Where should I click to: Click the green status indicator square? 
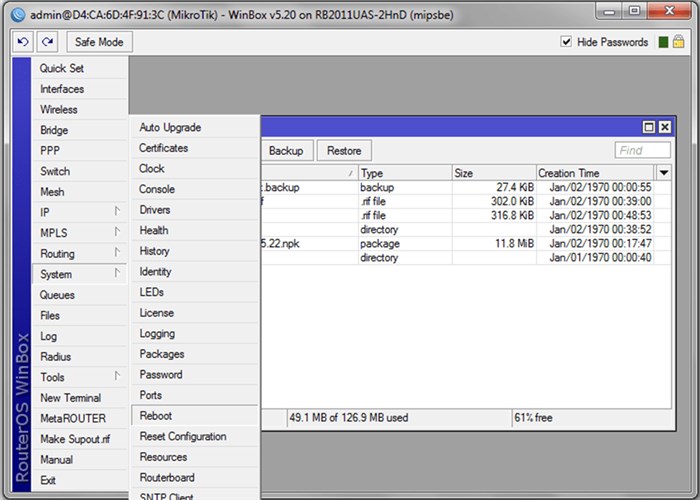[663, 42]
